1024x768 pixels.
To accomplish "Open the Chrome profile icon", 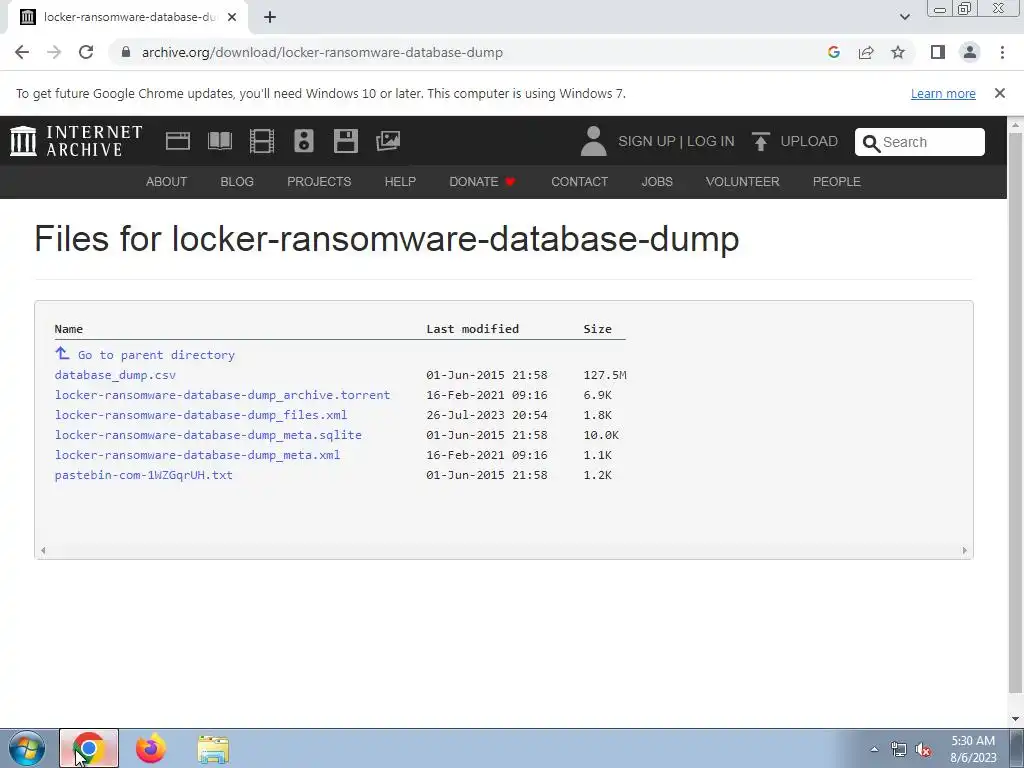I will 970,52.
